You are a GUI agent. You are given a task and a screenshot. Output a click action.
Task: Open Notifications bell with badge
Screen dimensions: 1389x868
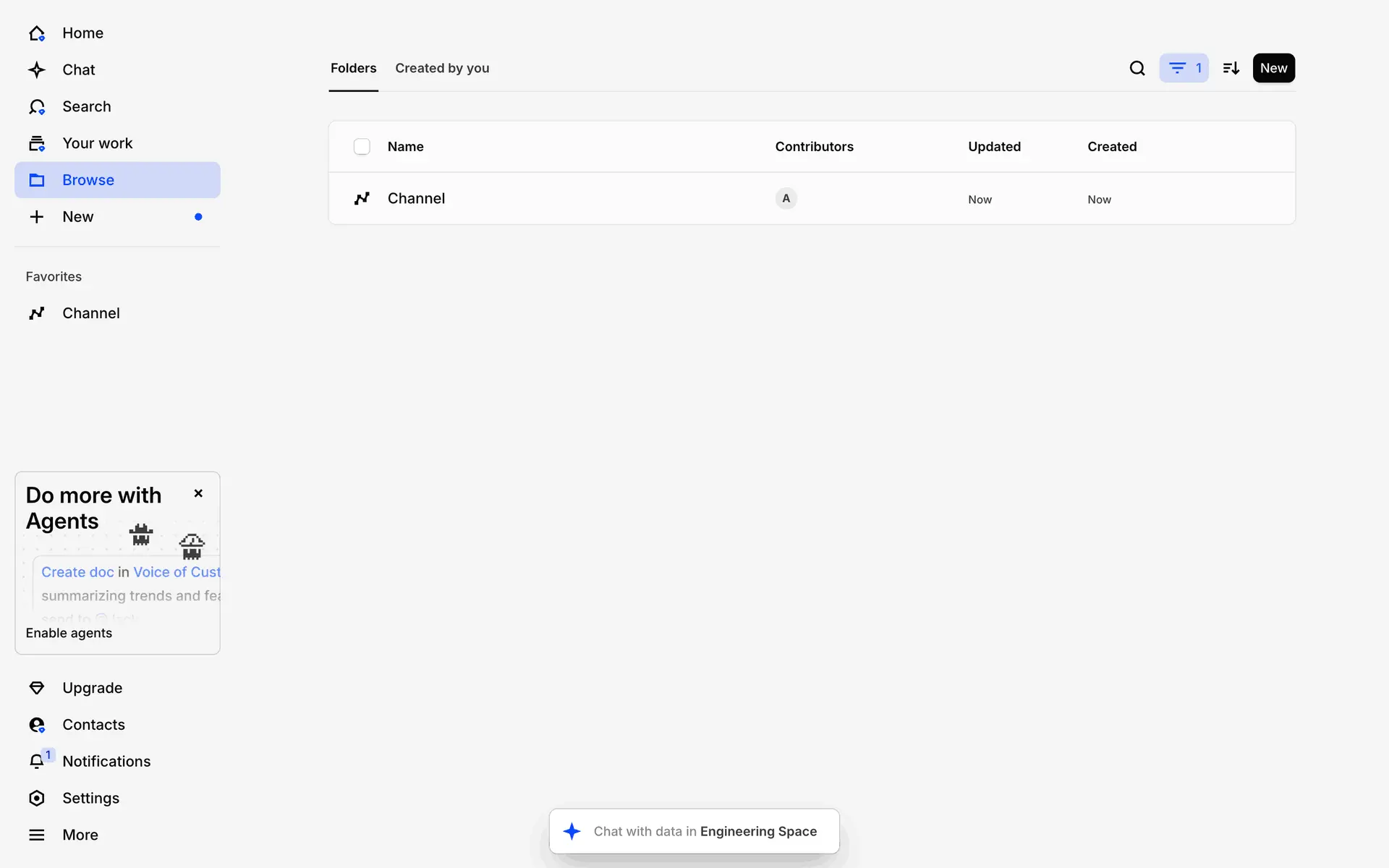pos(38,761)
